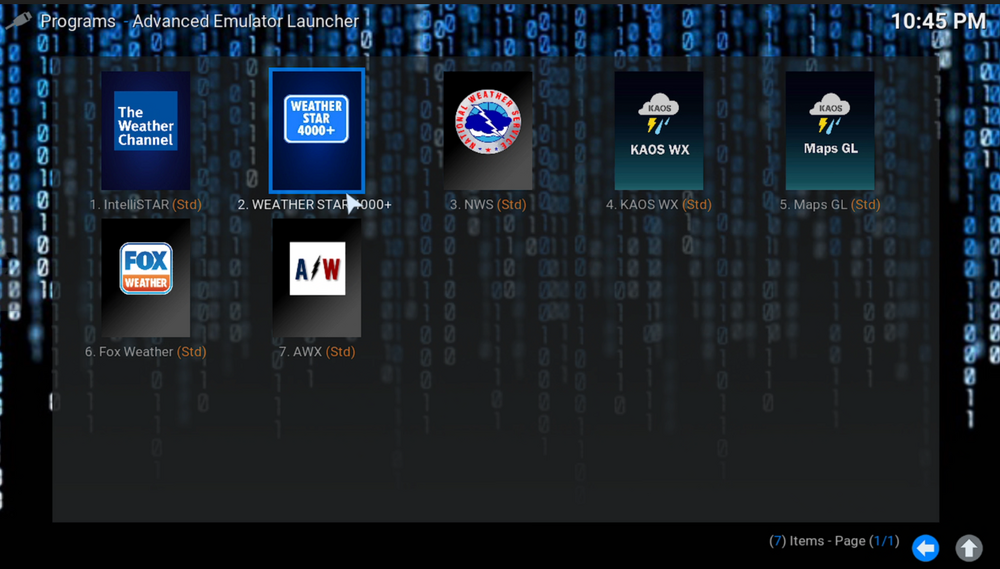Launch The Weather Channel IntelliSTAR icon
This screenshot has height=569, width=1000.
[x=146, y=129]
